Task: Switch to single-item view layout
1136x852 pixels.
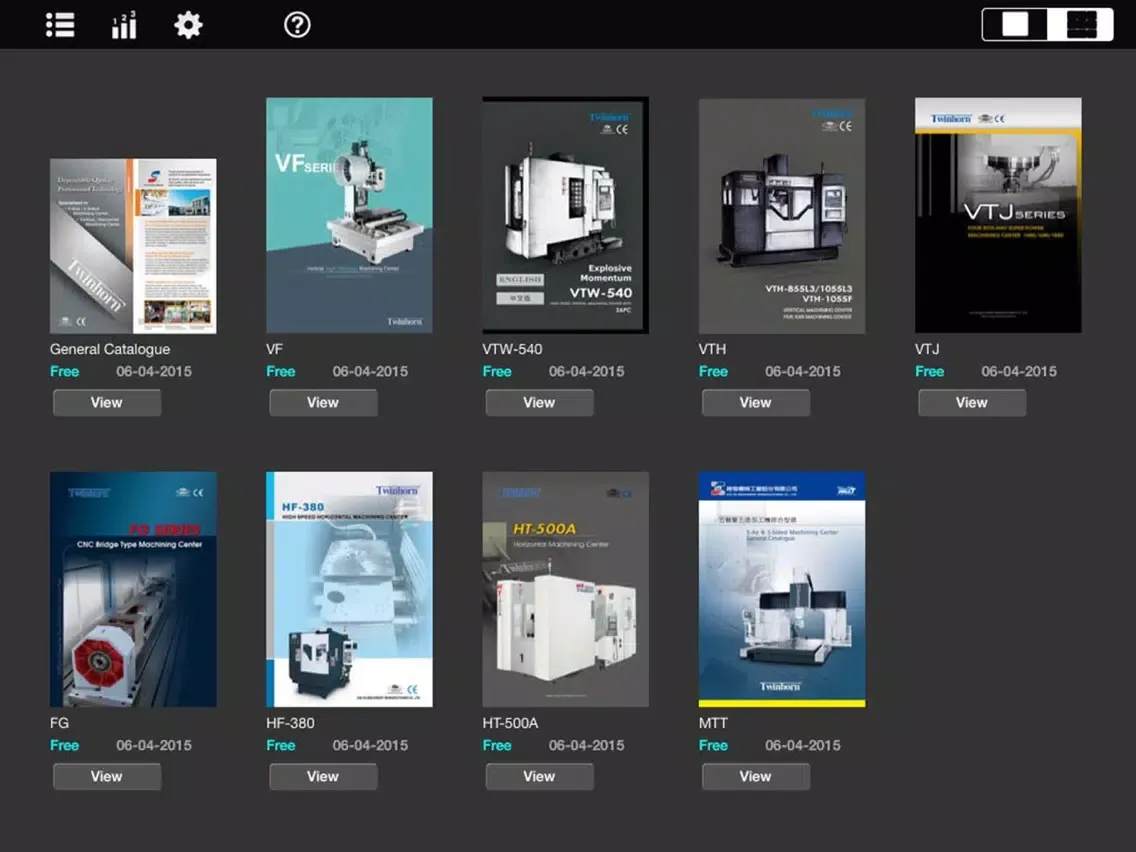Action: [1015, 24]
